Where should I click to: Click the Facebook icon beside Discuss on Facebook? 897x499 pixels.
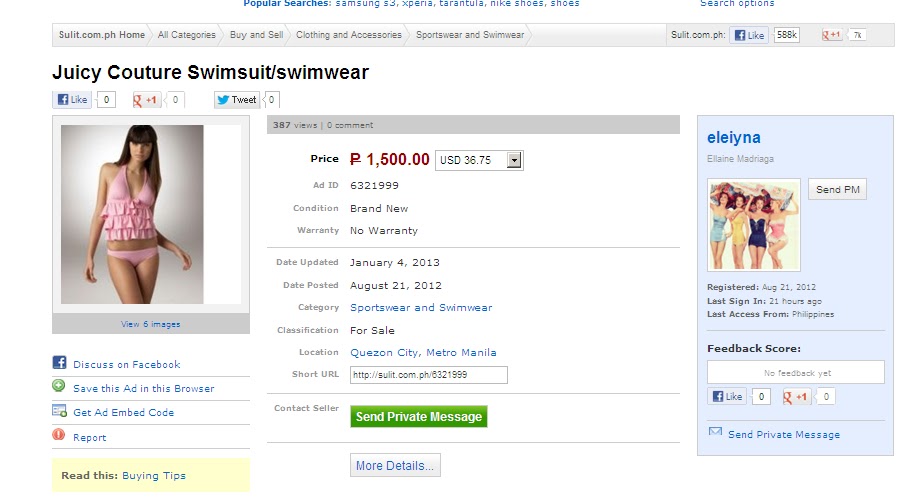click(59, 362)
